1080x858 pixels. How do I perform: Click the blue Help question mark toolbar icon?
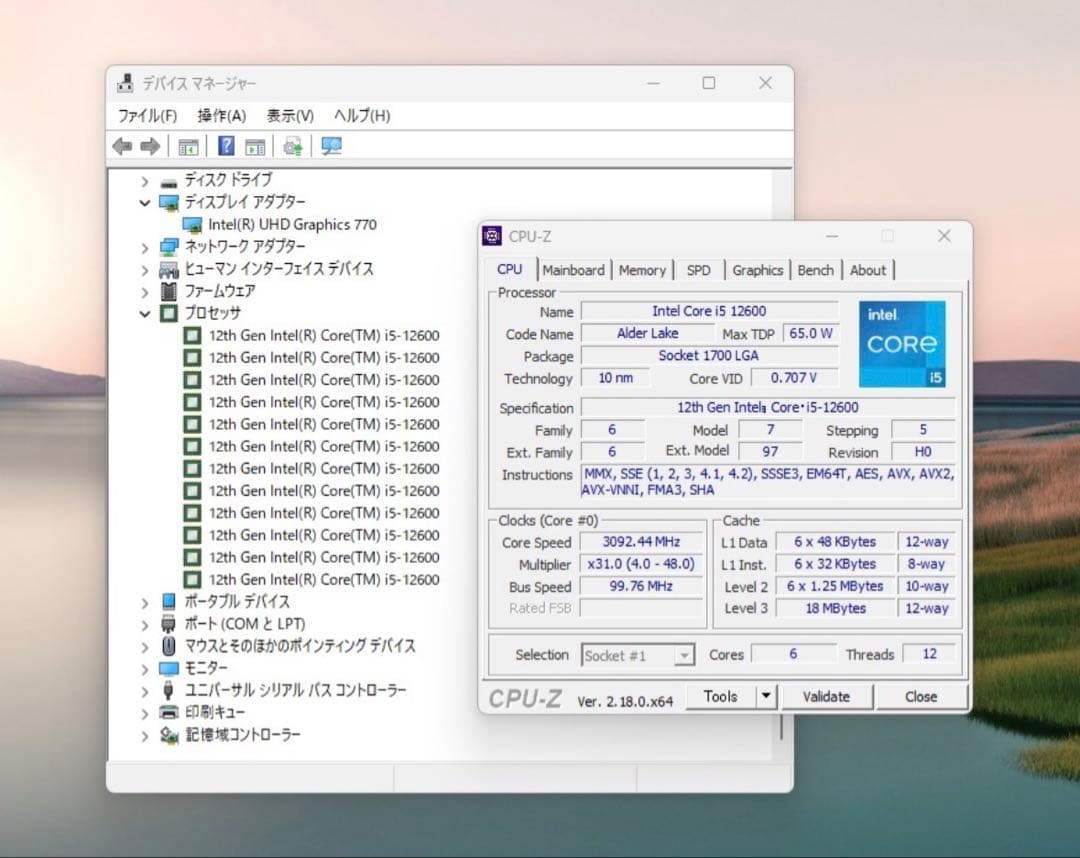tap(226, 146)
